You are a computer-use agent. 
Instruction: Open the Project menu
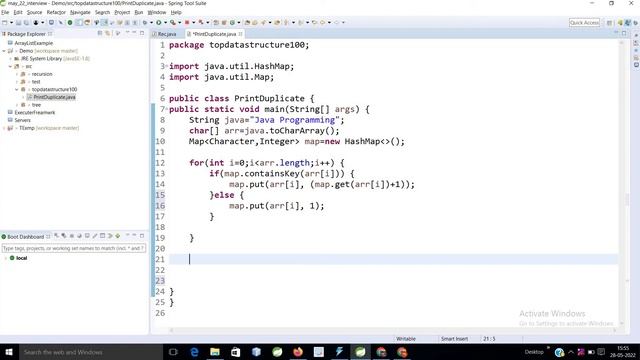(122, 12)
